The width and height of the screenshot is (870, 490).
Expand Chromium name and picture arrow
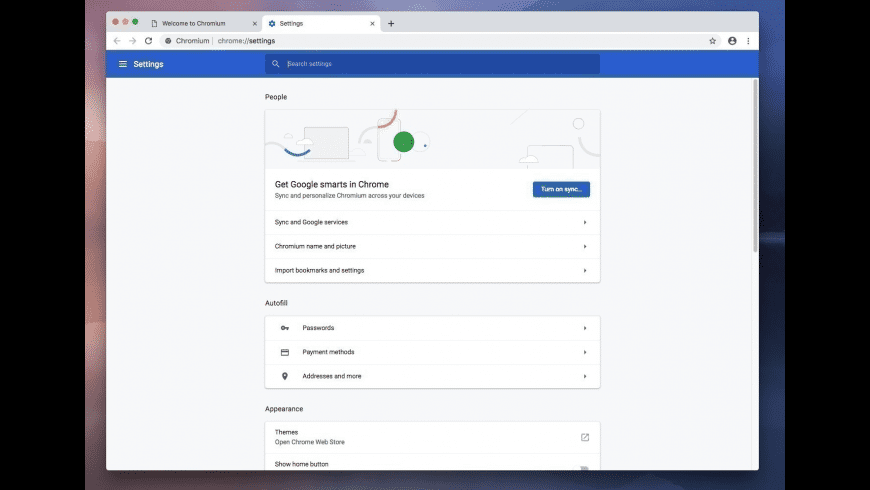click(x=585, y=246)
